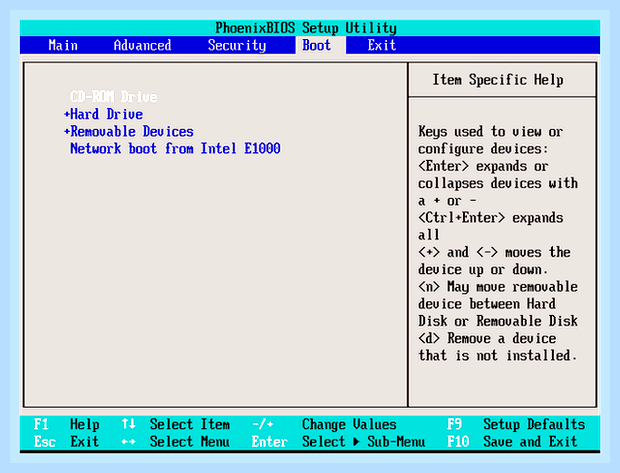Select Removable Devices boot entry

click(x=132, y=131)
